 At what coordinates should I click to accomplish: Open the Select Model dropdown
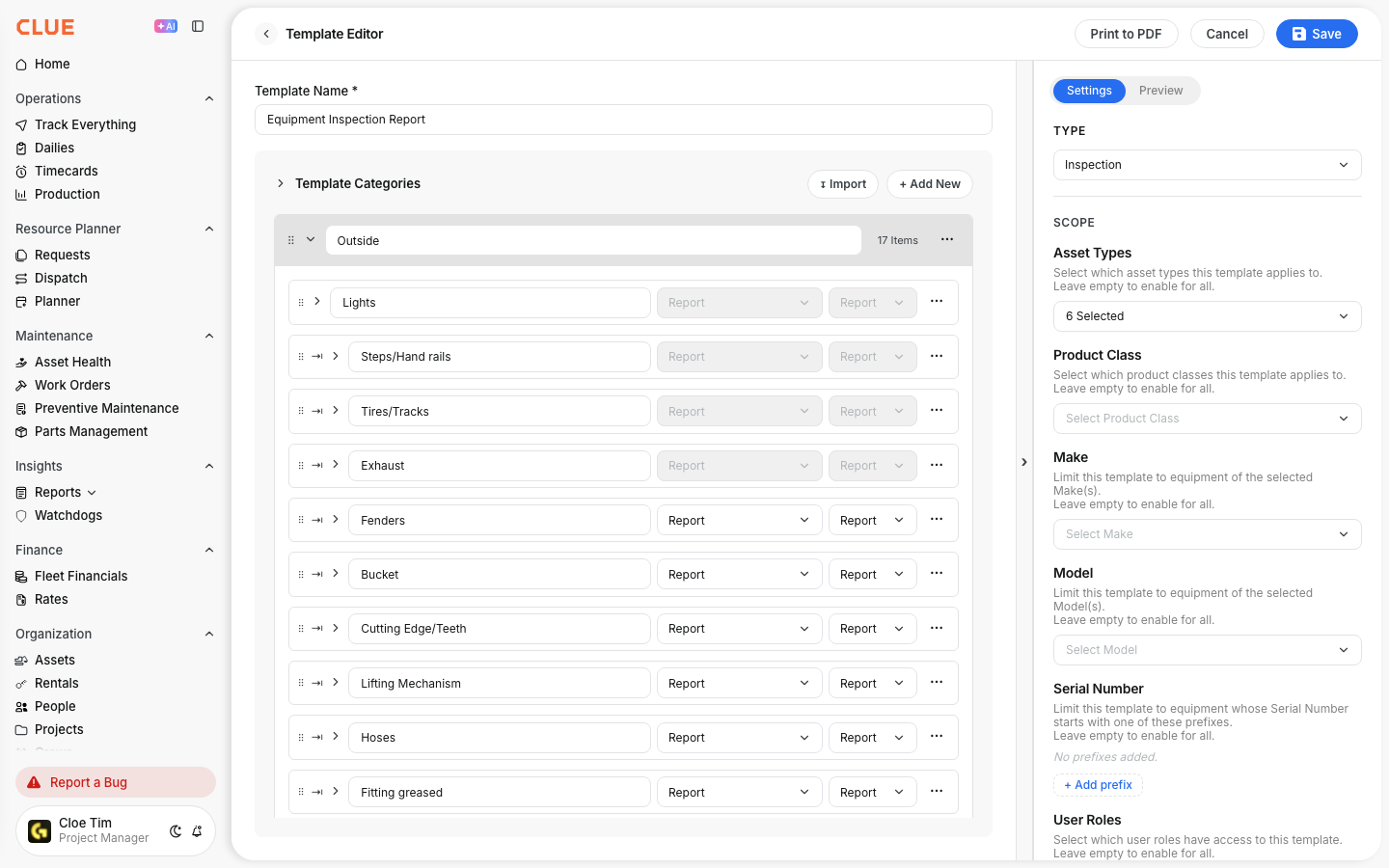[x=1207, y=650]
